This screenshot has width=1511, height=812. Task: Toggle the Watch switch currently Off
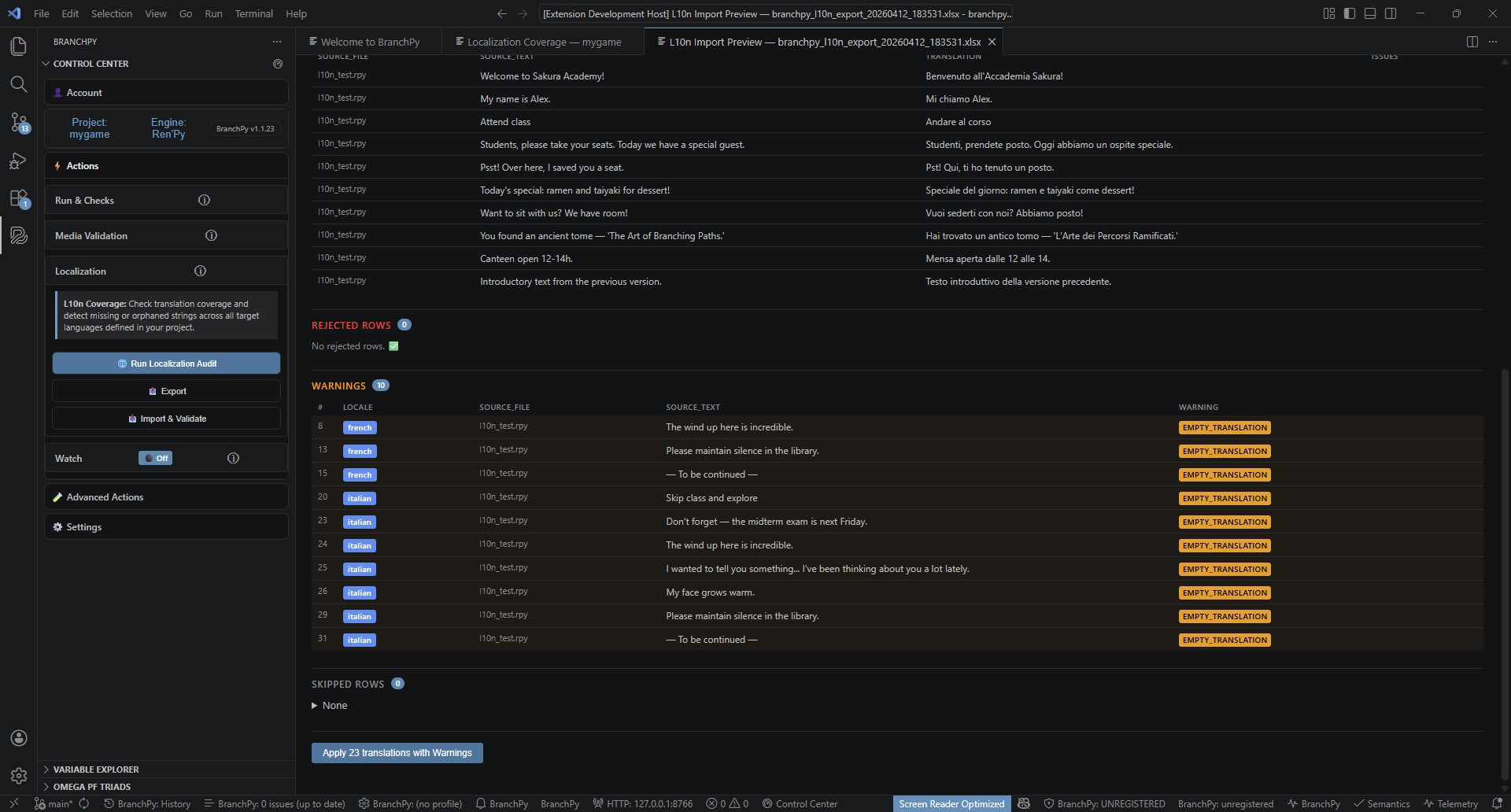point(155,459)
